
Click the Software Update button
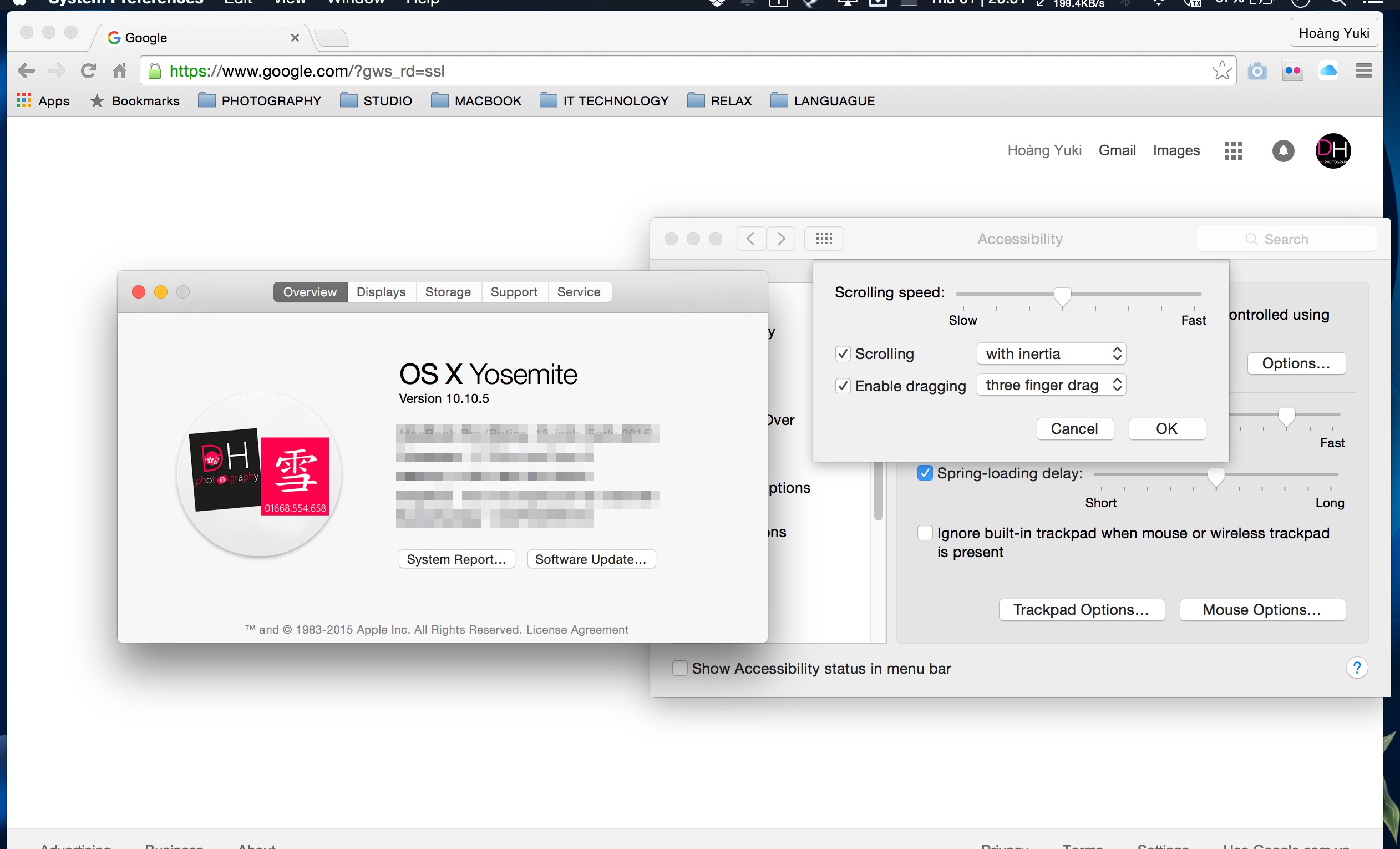[590, 558]
